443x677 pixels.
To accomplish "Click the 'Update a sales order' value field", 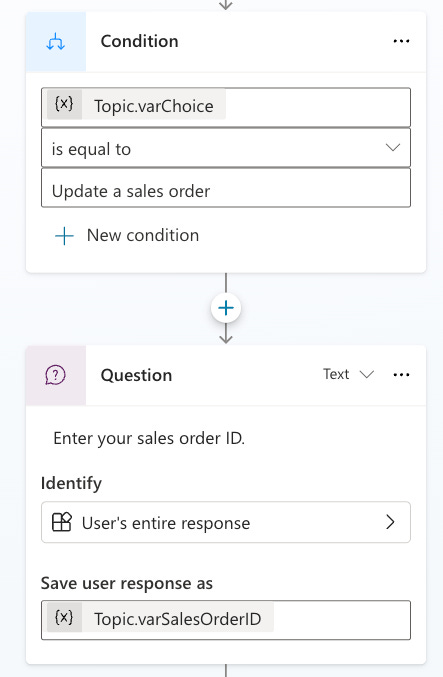I will coord(226,188).
